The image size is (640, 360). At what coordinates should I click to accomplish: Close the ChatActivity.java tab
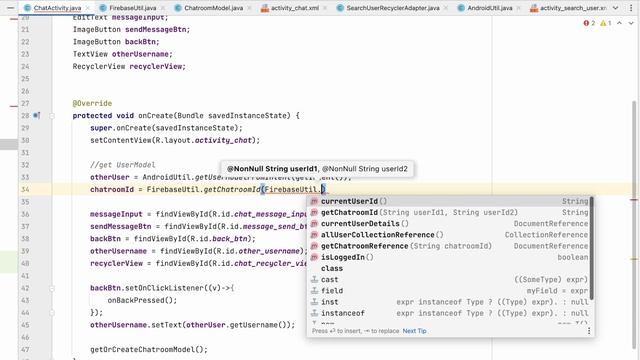[x=88, y=8]
